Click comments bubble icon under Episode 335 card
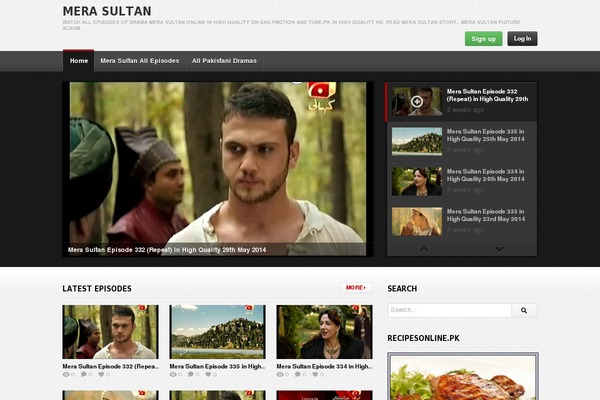 (191, 374)
